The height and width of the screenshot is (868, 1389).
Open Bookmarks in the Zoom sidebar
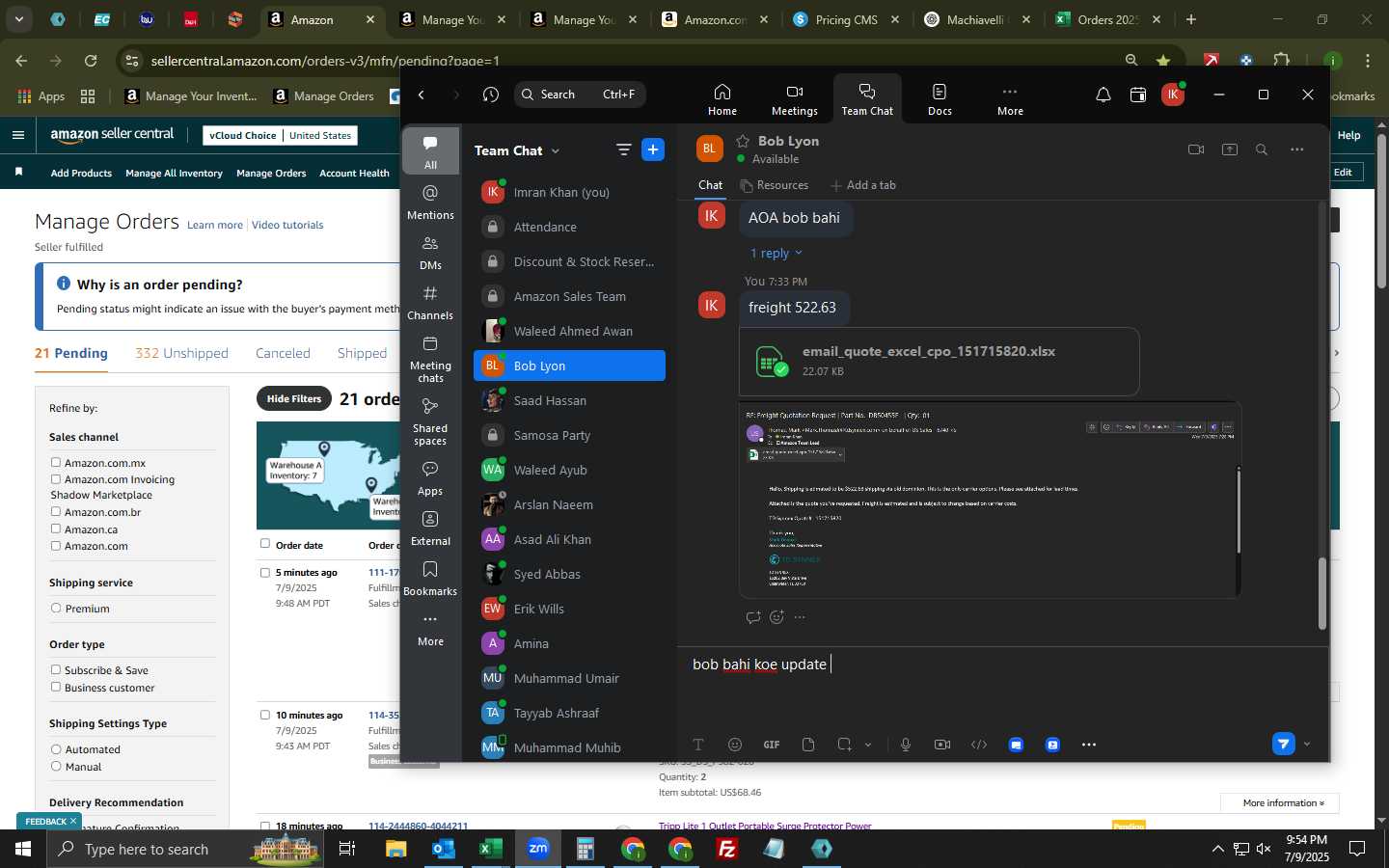click(x=430, y=579)
